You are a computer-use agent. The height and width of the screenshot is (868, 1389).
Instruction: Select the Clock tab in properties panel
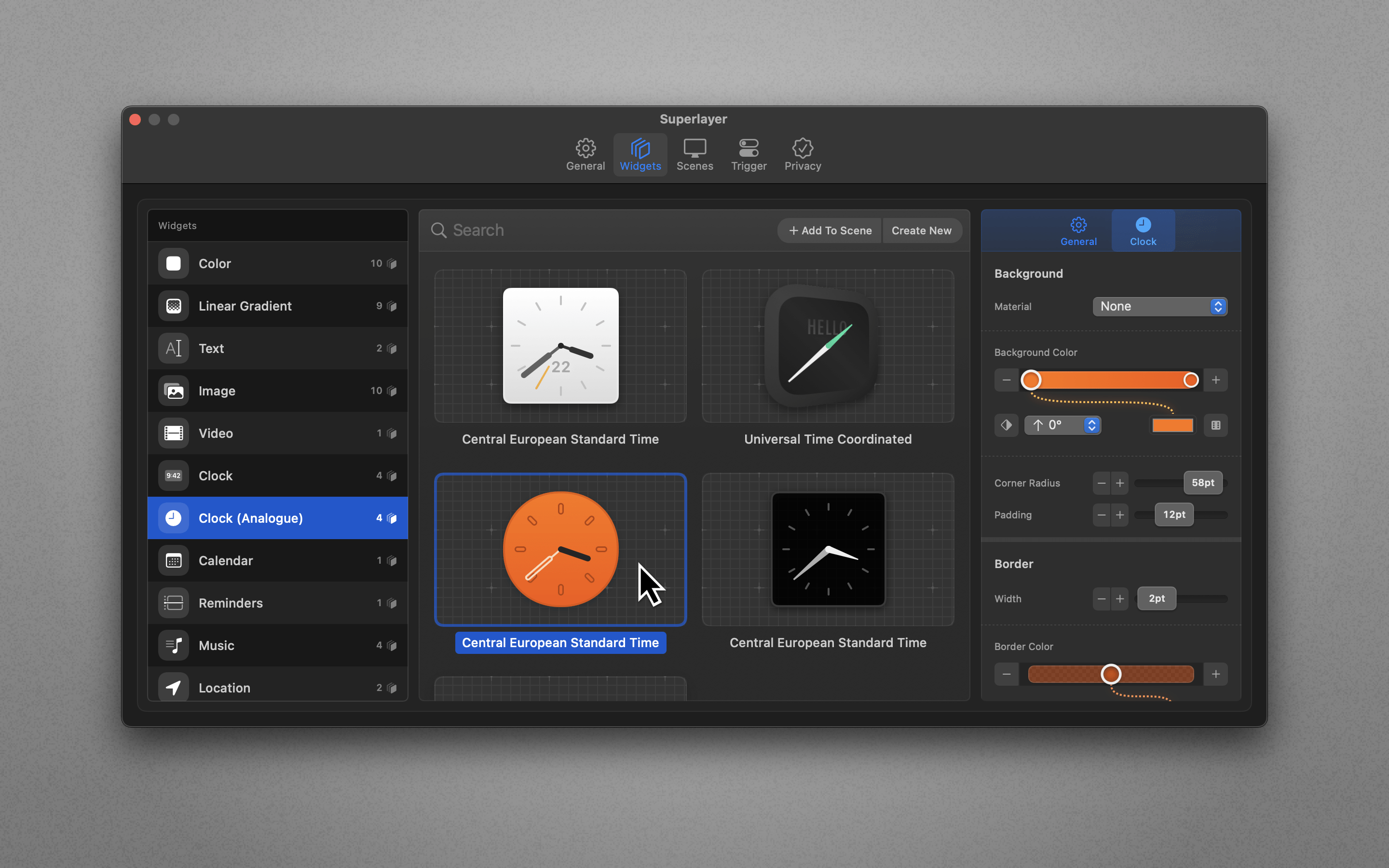[1142, 230]
